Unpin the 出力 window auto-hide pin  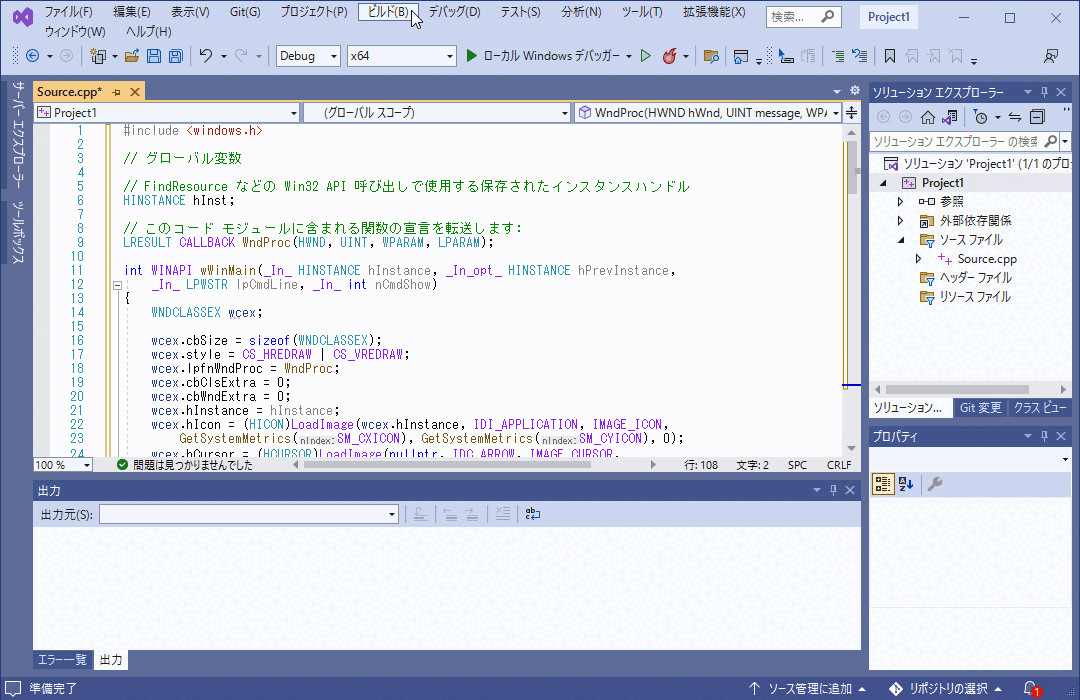coord(833,489)
